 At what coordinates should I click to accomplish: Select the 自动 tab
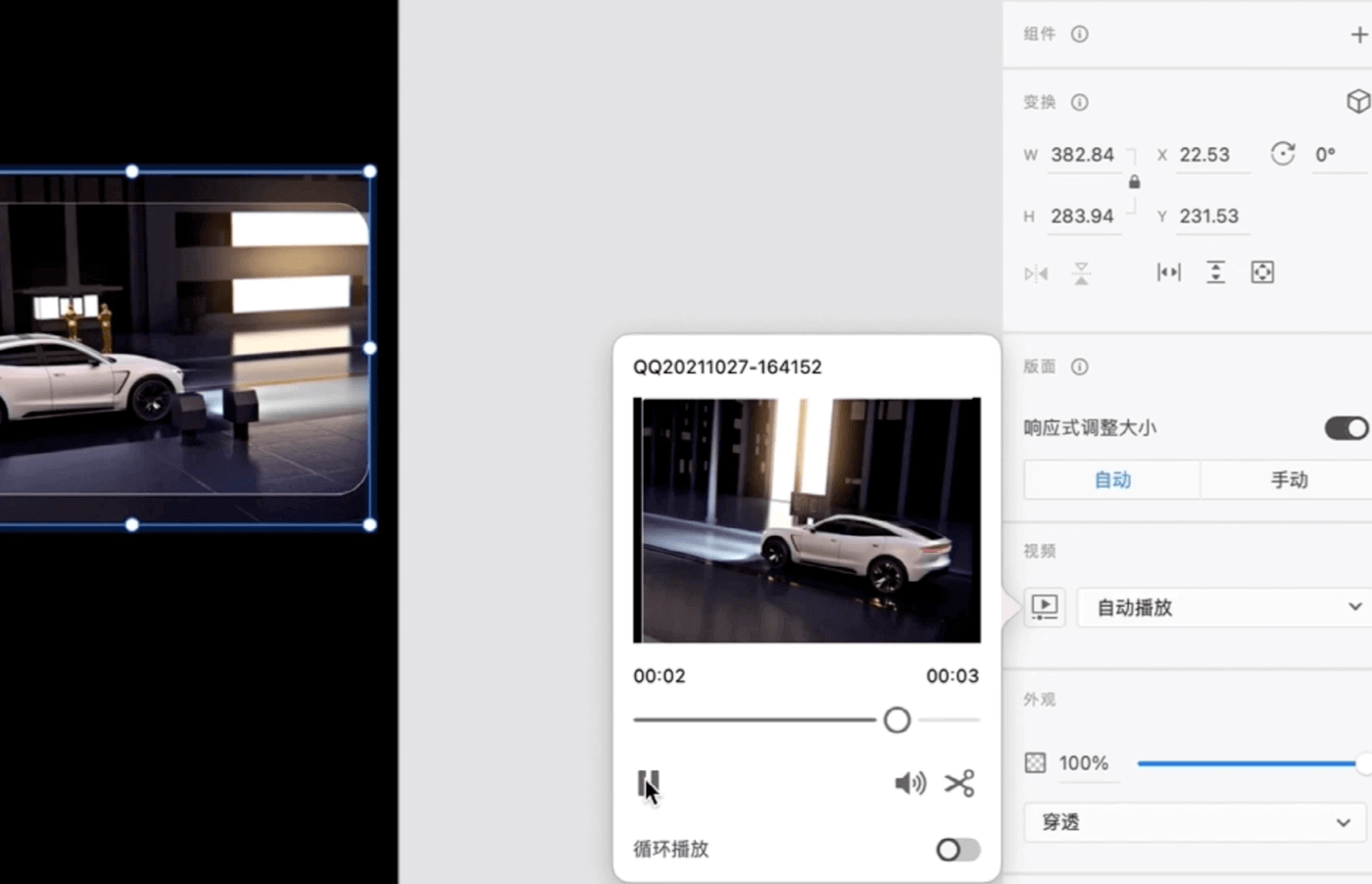pos(1112,480)
